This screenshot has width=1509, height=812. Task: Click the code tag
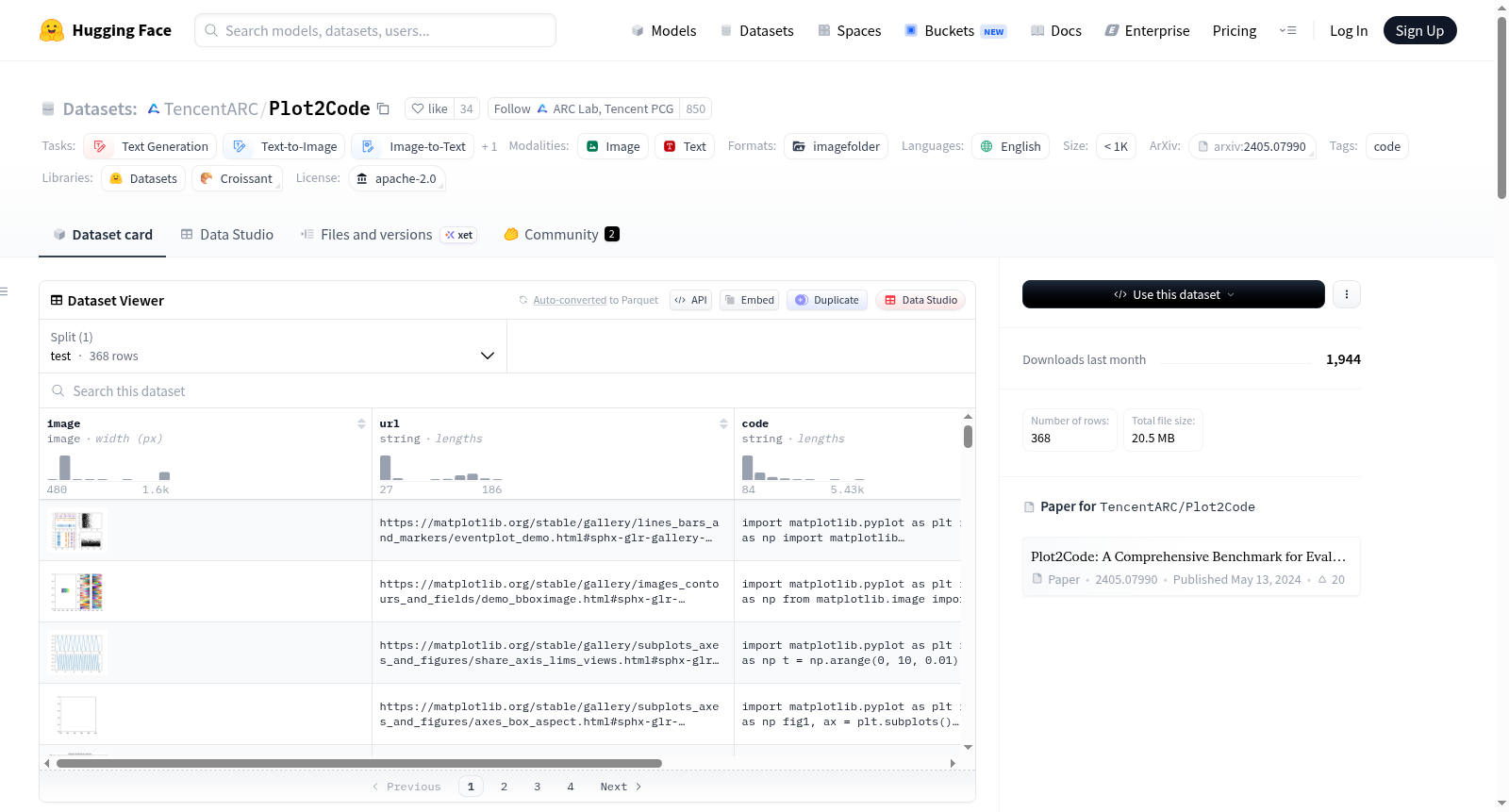(x=1386, y=146)
